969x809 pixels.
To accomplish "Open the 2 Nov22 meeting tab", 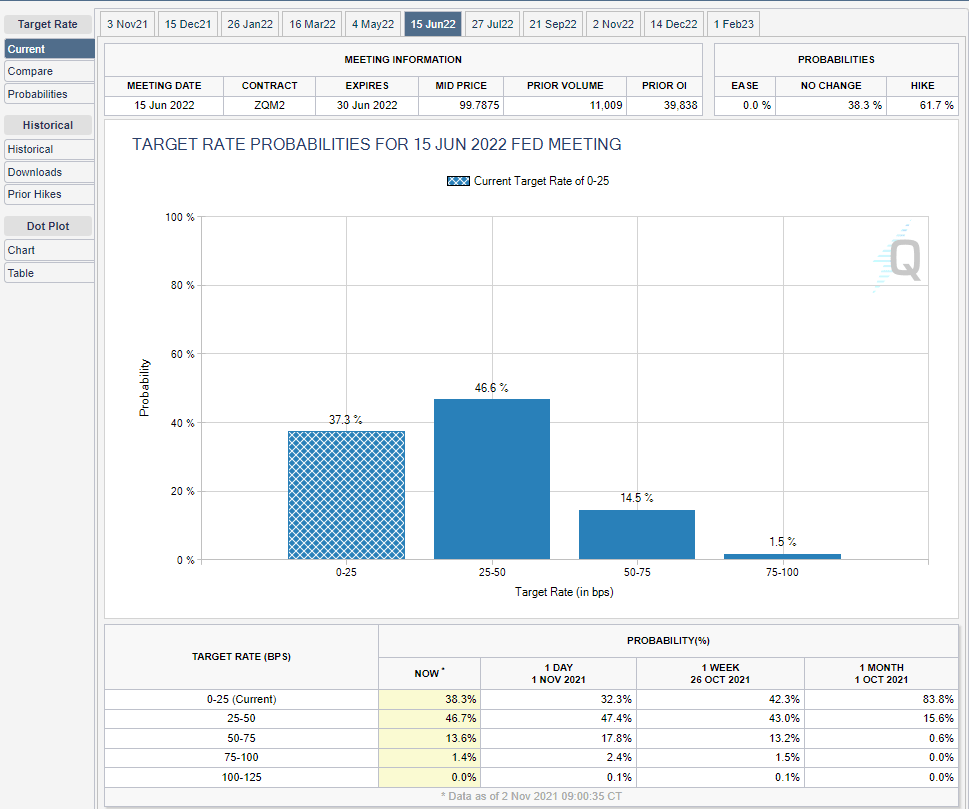I will (x=614, y=24).
